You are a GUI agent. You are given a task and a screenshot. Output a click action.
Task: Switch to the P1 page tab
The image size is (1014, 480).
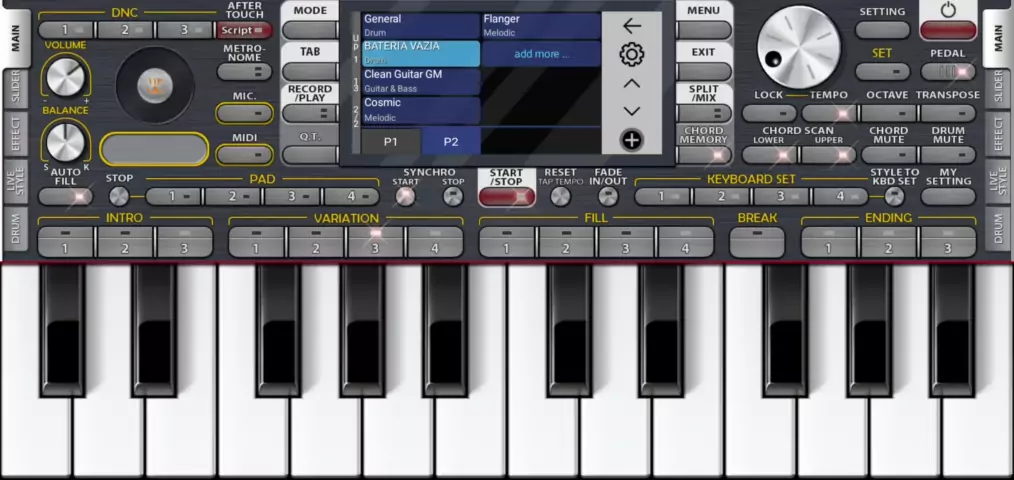click(x=391, y=142)
